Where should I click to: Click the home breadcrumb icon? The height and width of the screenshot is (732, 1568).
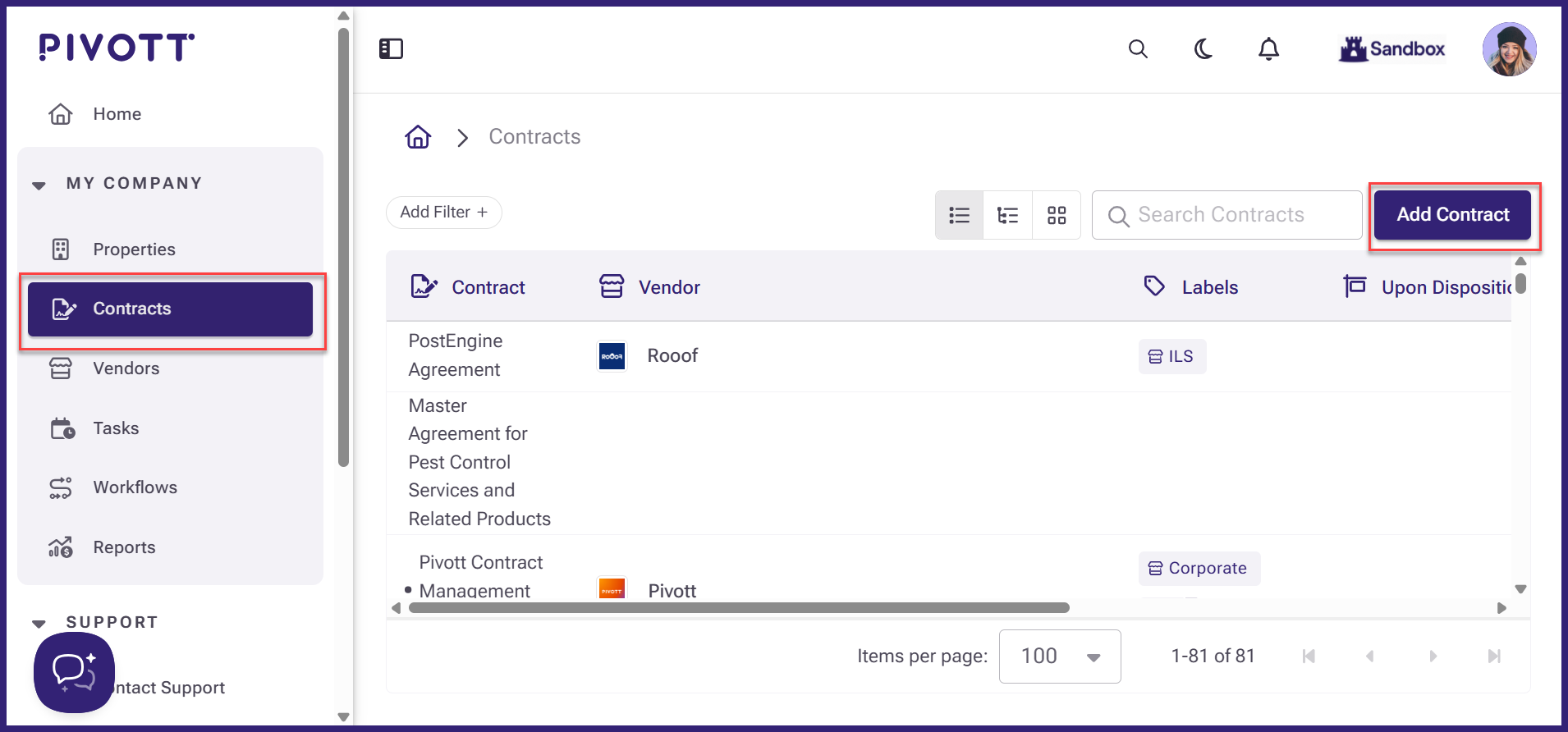[418, 137]
